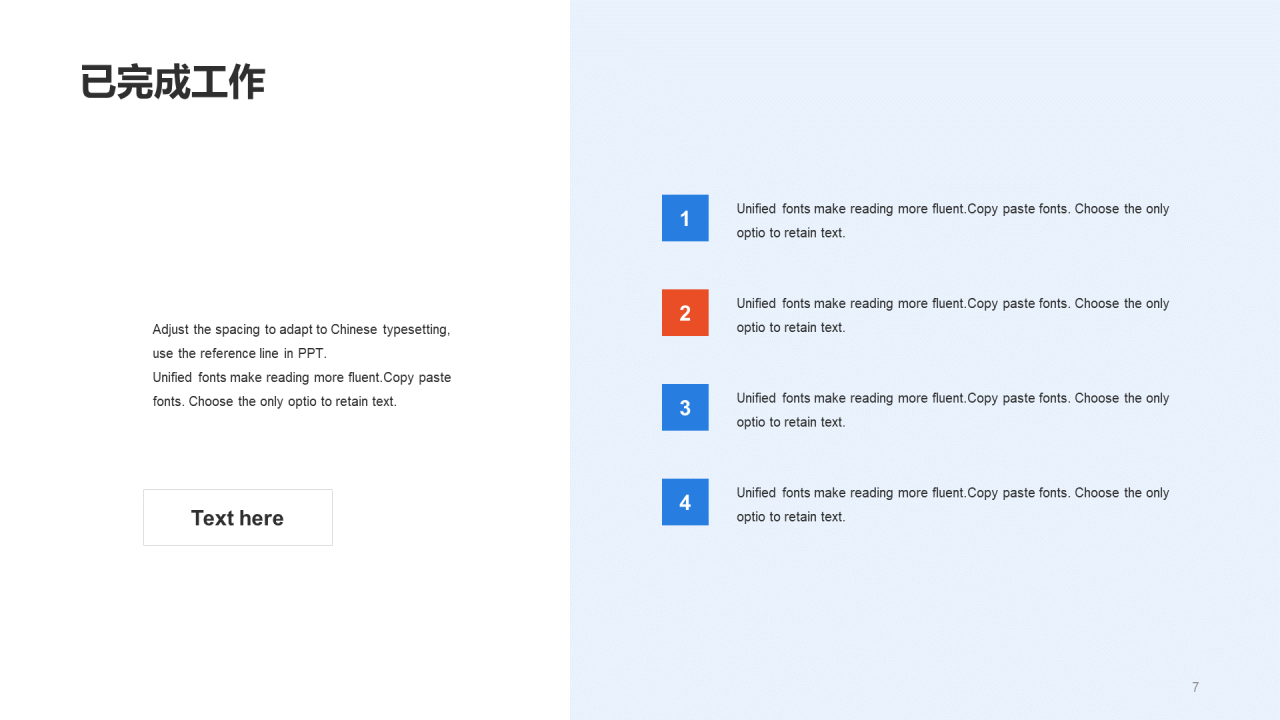Select the blue number 1 square

coord(685,218)
